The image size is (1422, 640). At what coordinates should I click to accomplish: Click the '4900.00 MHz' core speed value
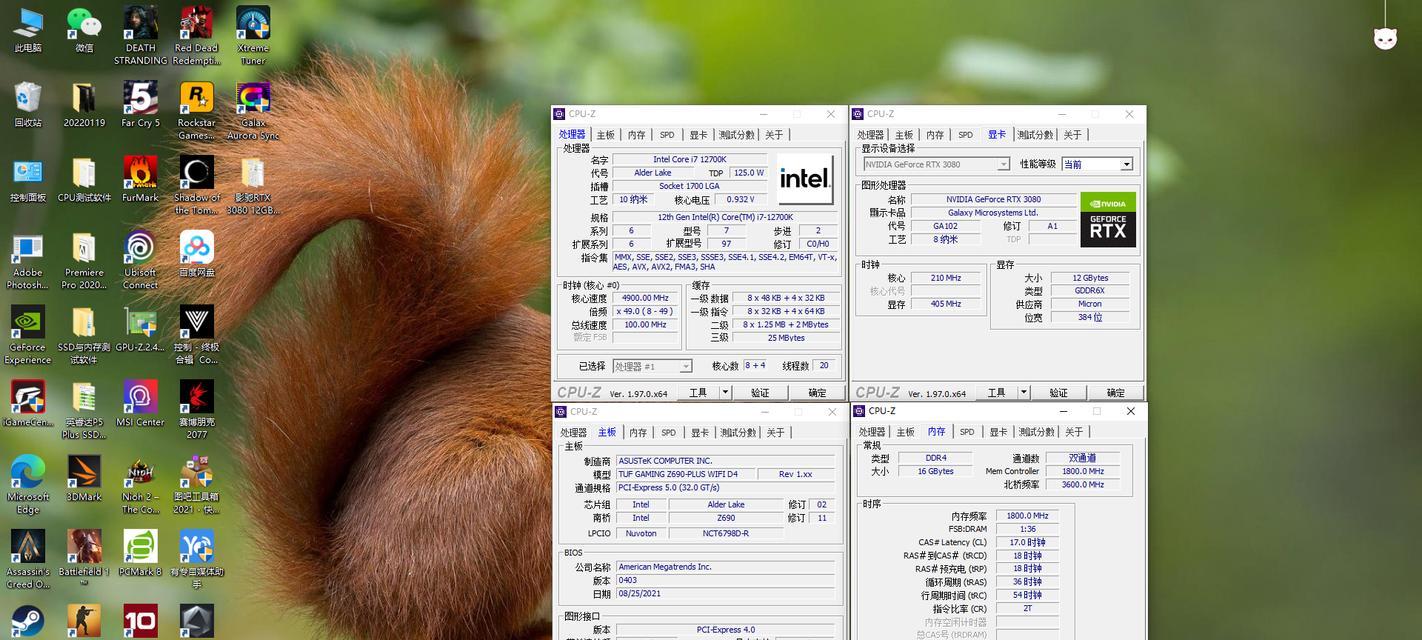click(645, 298)
